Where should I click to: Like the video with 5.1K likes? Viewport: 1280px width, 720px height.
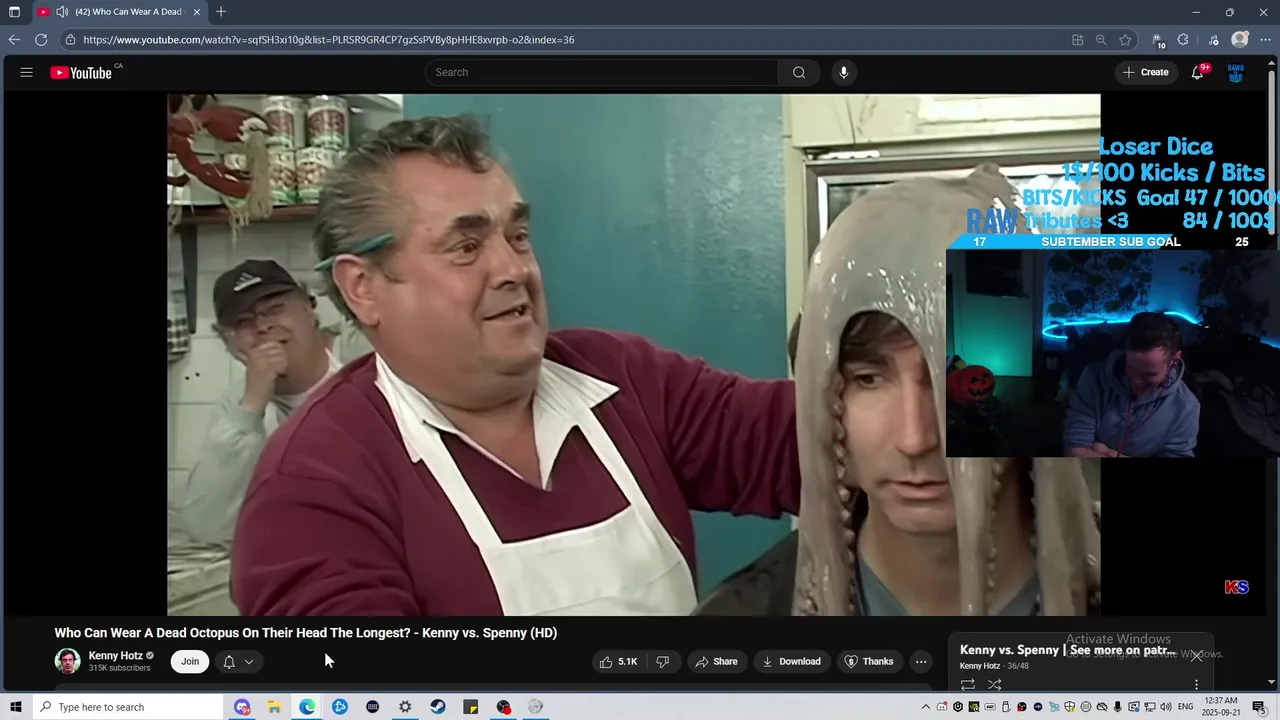[x=618, y=661]
